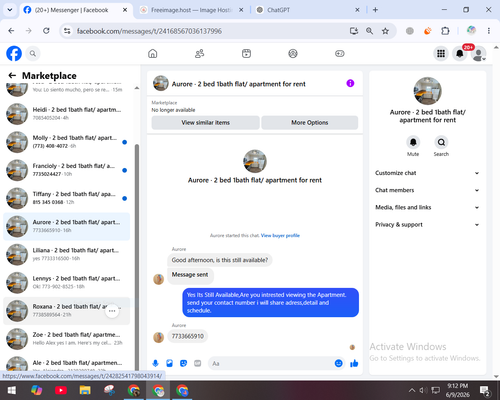Viewport: 500px width, 400px height.
Task: Expand Privacy & support section
Action: [x=427, y=225]
